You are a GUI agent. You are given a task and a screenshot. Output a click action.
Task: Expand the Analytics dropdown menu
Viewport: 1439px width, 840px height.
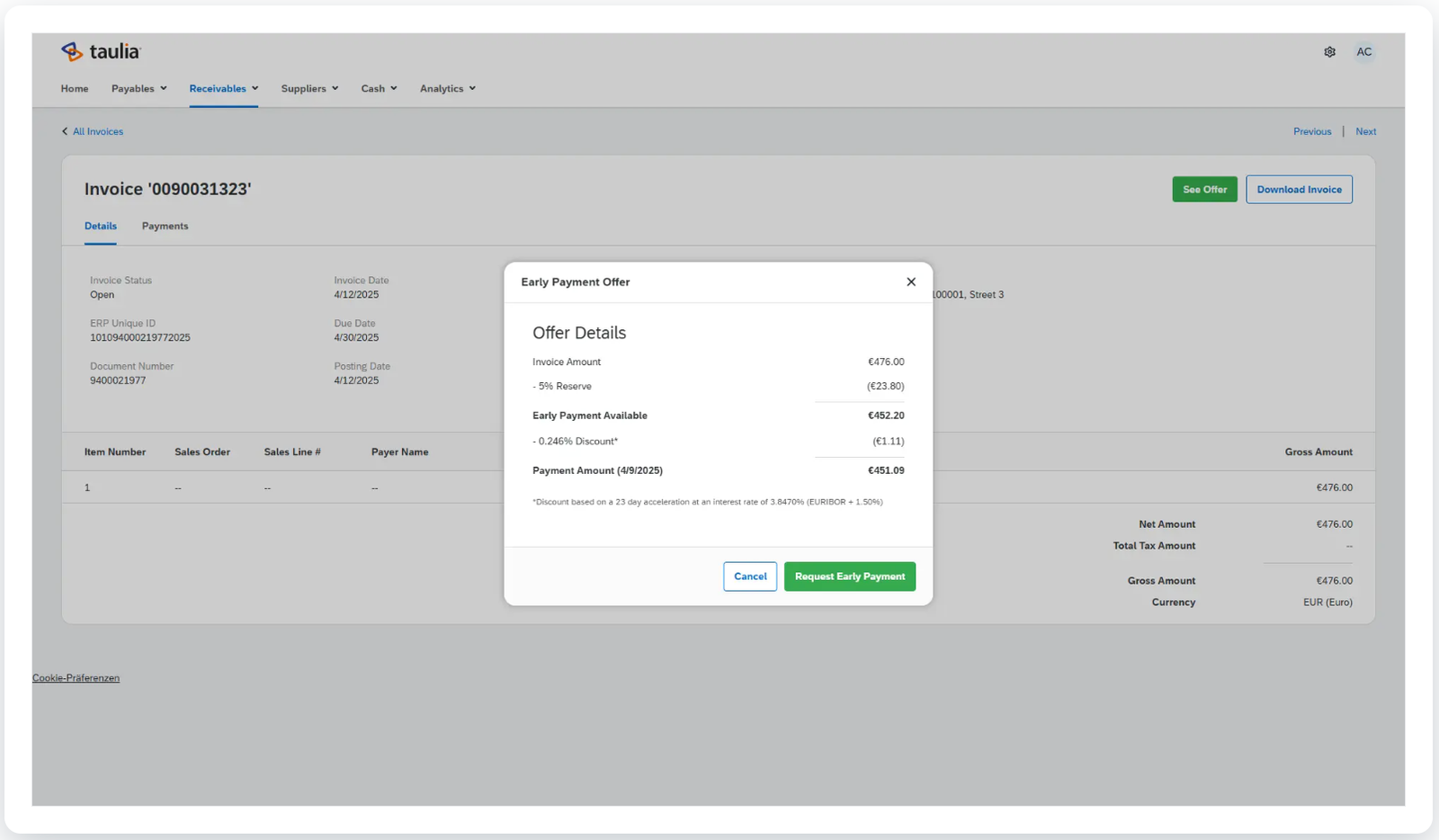pos(447,89)
